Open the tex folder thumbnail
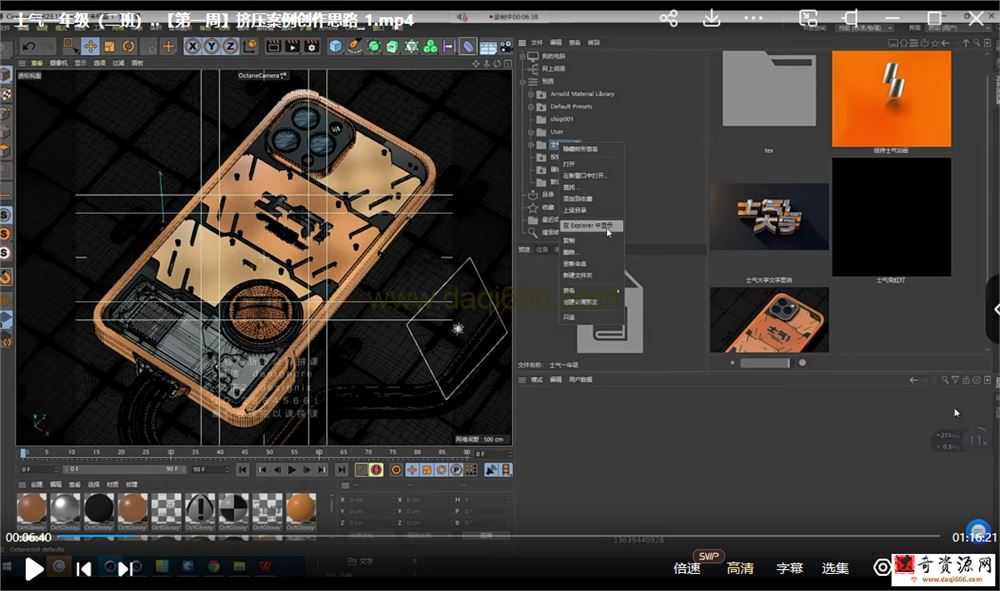The height and width of the screenshot is (591, 1000). pos(769,89)
